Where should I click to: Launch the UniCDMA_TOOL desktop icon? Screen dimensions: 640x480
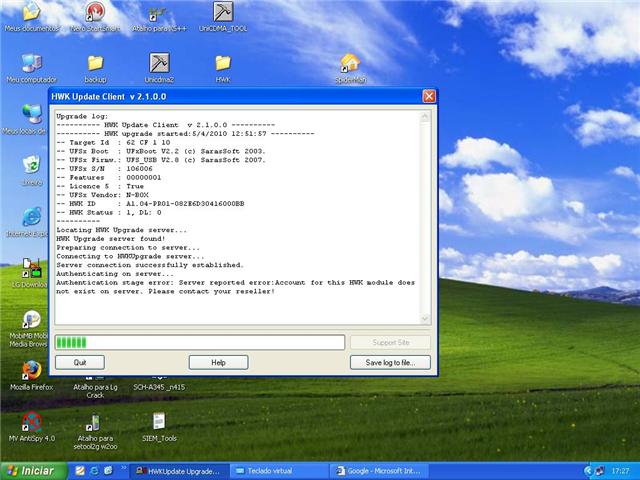[x=223, y=16]
